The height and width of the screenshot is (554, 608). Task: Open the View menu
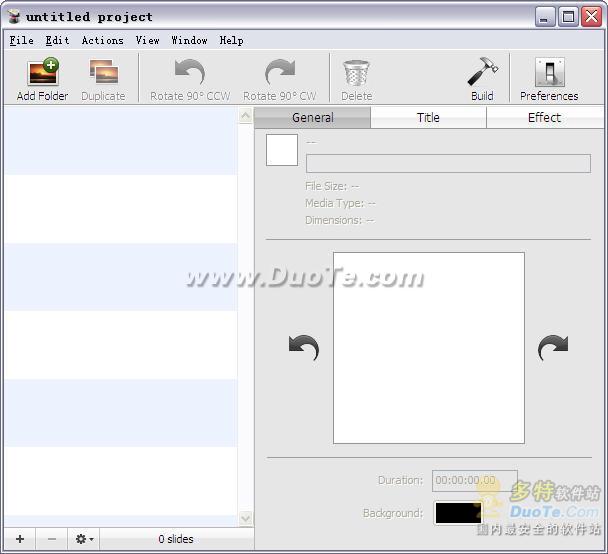click(147, 40)
